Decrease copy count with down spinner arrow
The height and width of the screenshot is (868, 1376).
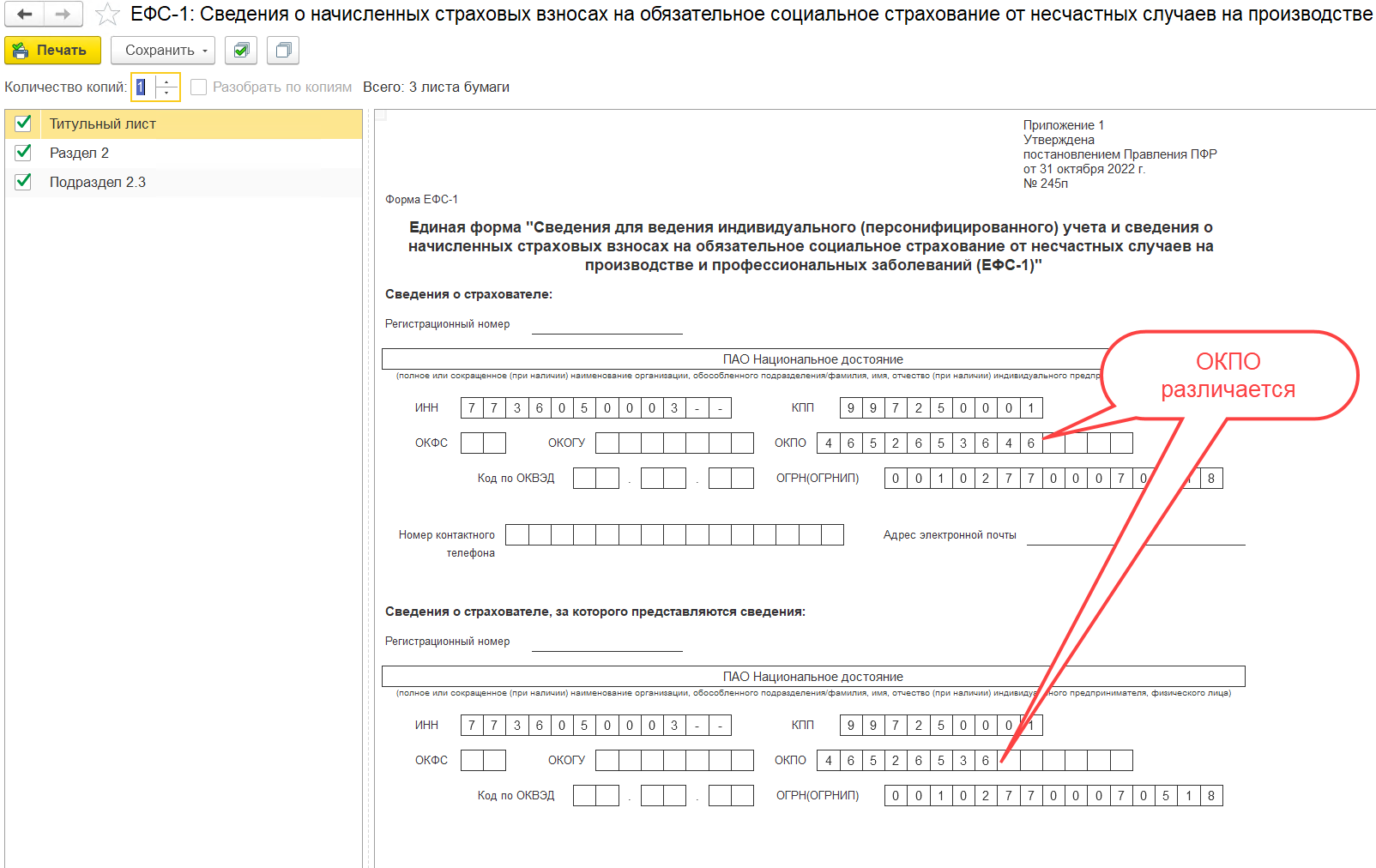[167, 93]
